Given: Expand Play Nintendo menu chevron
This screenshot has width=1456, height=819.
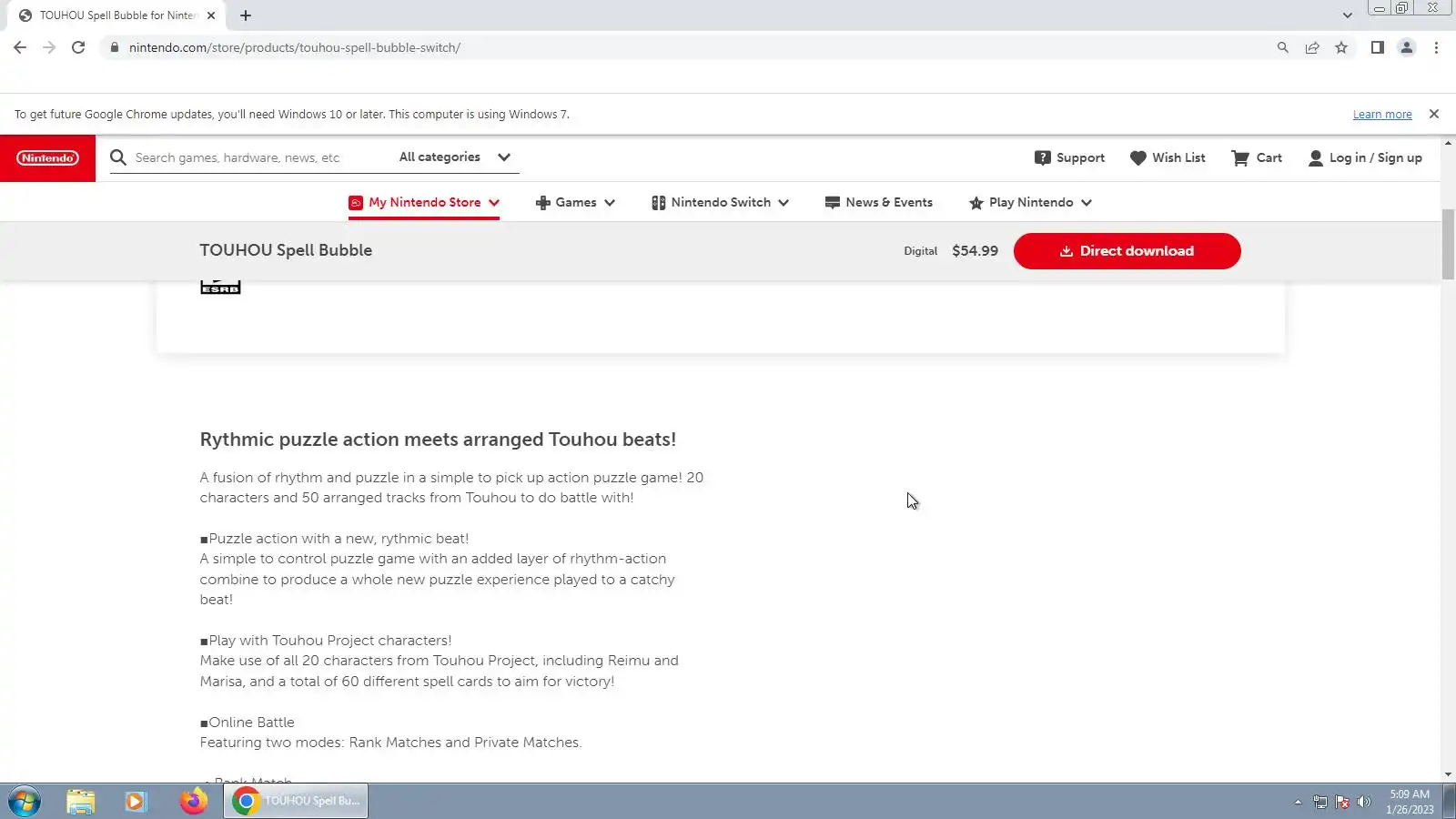Looking at the screenshot, I should click(x=1087, y=203).
